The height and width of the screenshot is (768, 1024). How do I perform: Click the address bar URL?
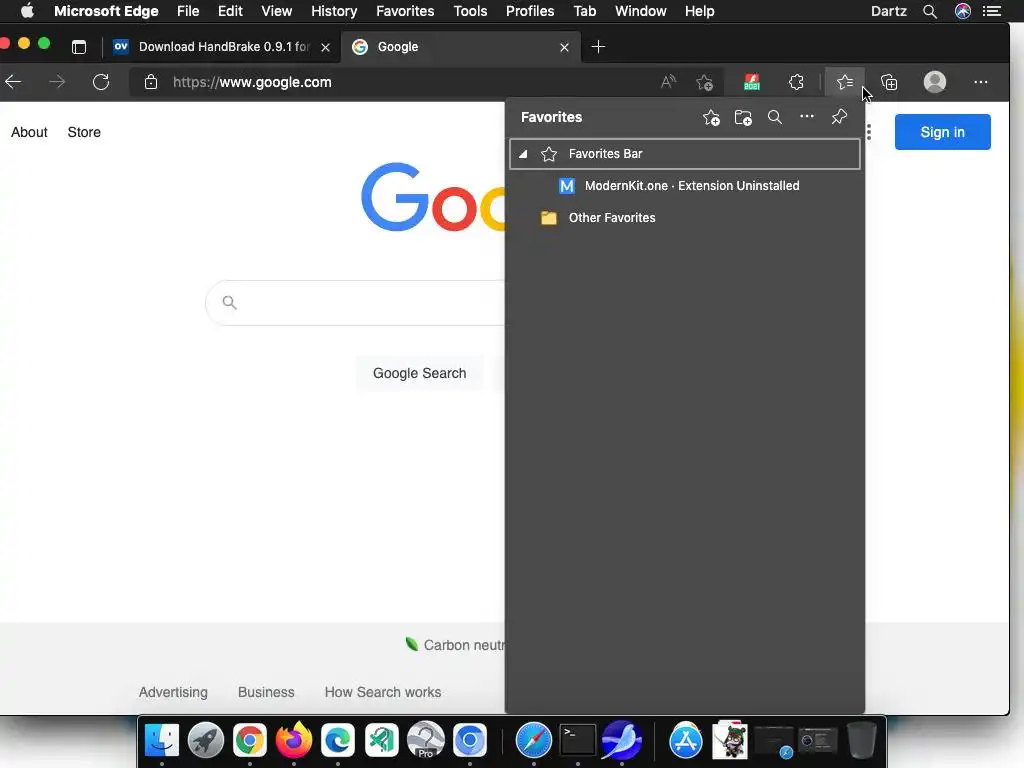252,82
